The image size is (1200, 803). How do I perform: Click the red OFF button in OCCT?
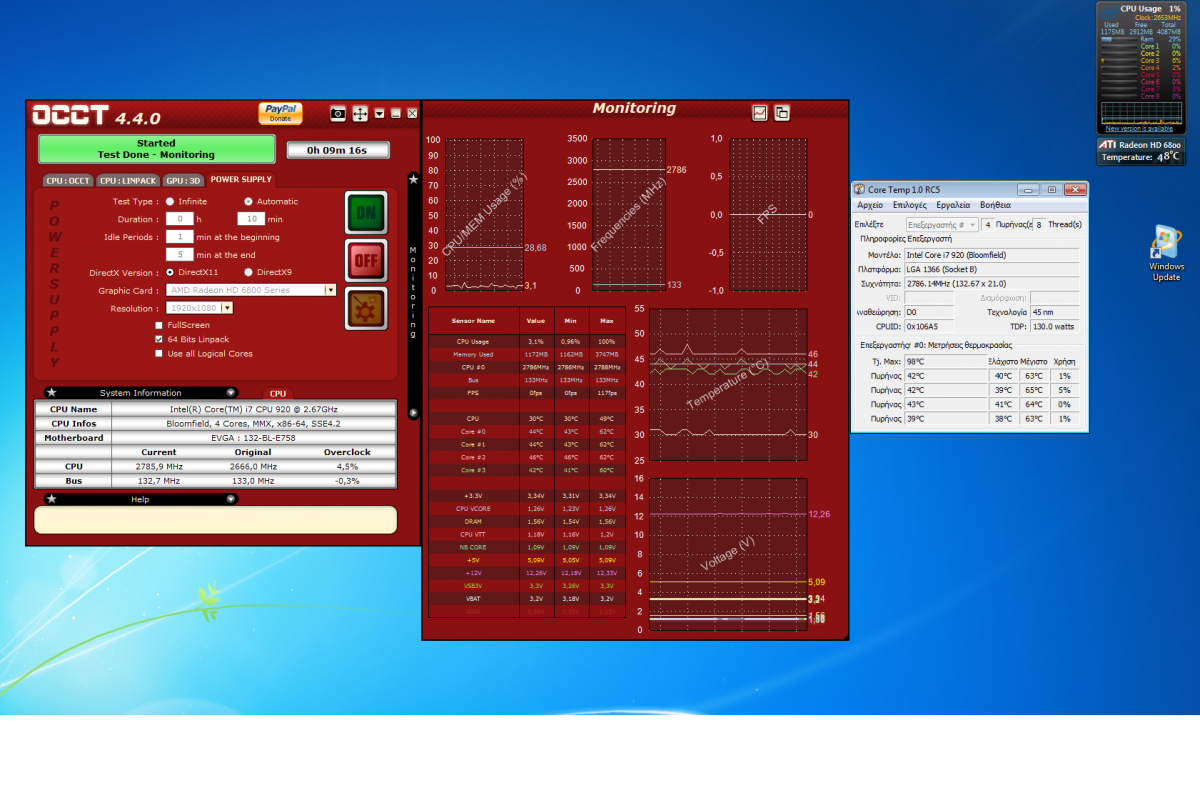(366, 261)
